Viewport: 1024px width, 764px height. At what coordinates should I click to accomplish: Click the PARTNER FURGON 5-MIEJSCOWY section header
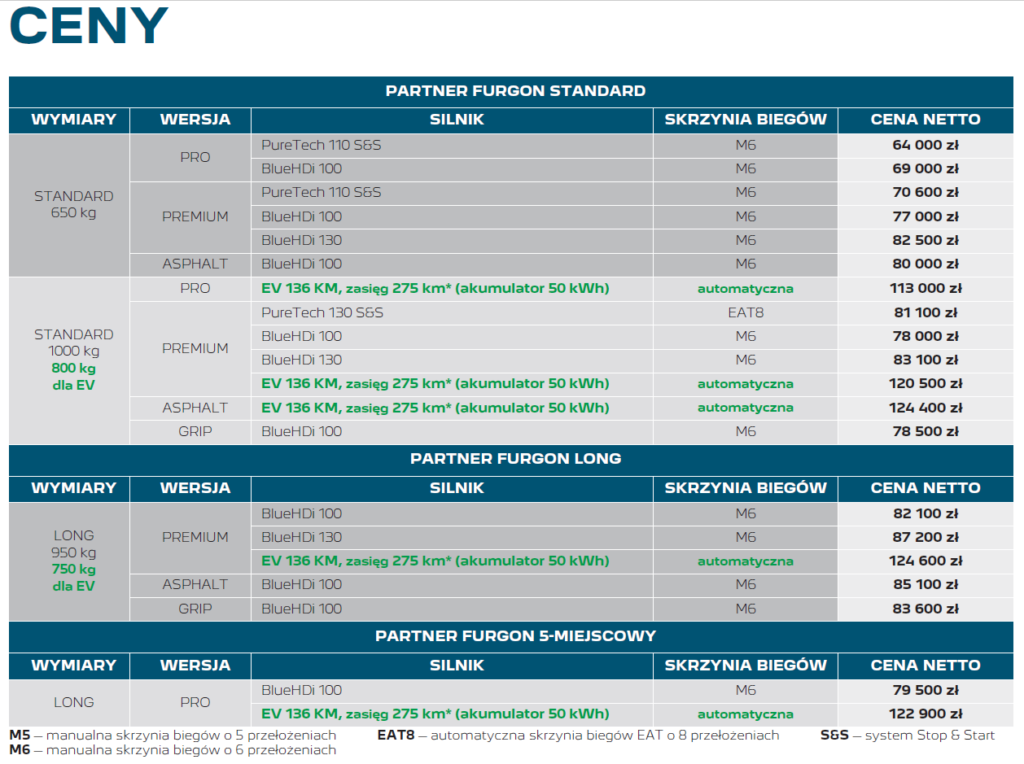click(x=515, y=636)
